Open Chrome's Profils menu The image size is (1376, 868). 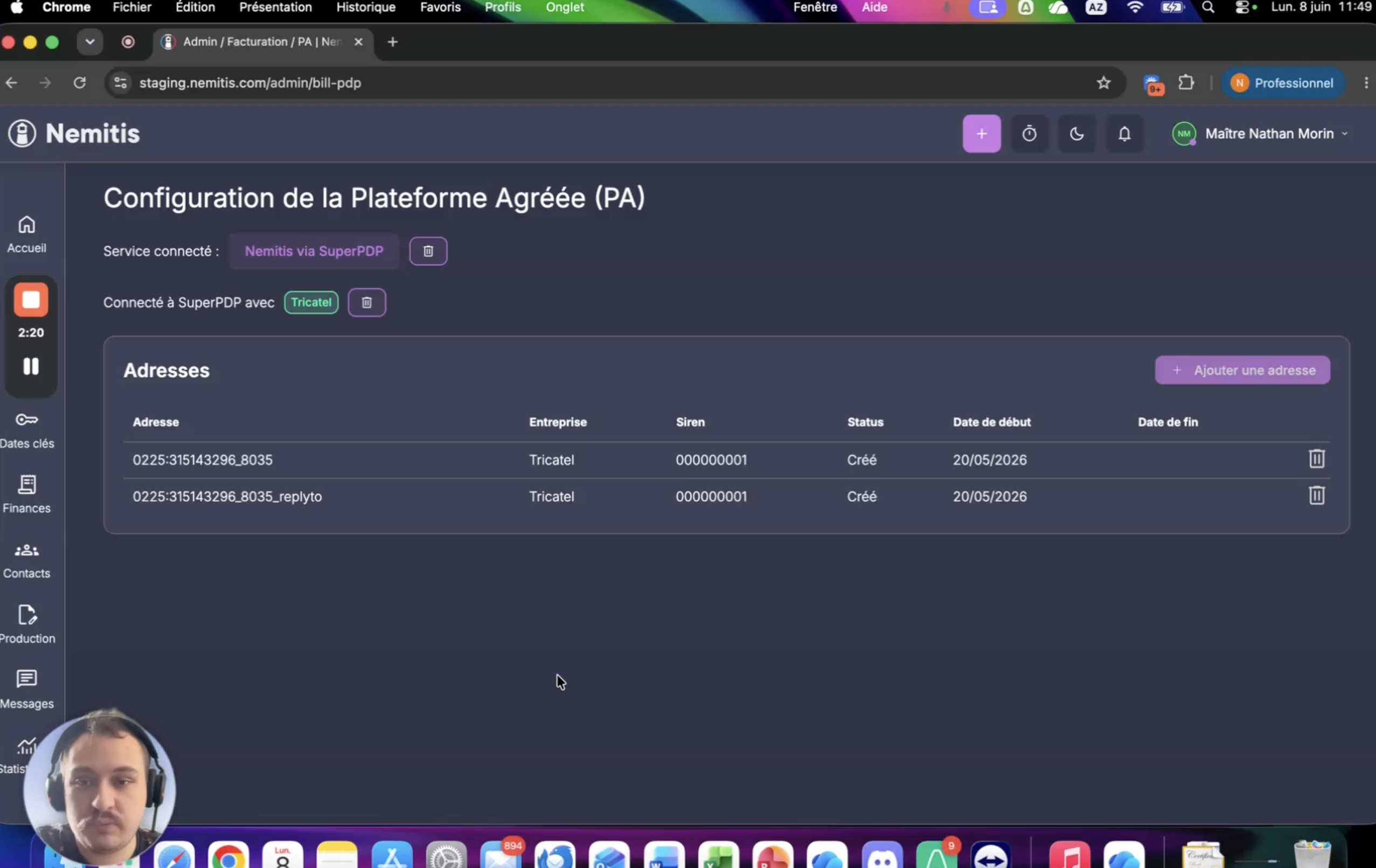tap(503, 8)
